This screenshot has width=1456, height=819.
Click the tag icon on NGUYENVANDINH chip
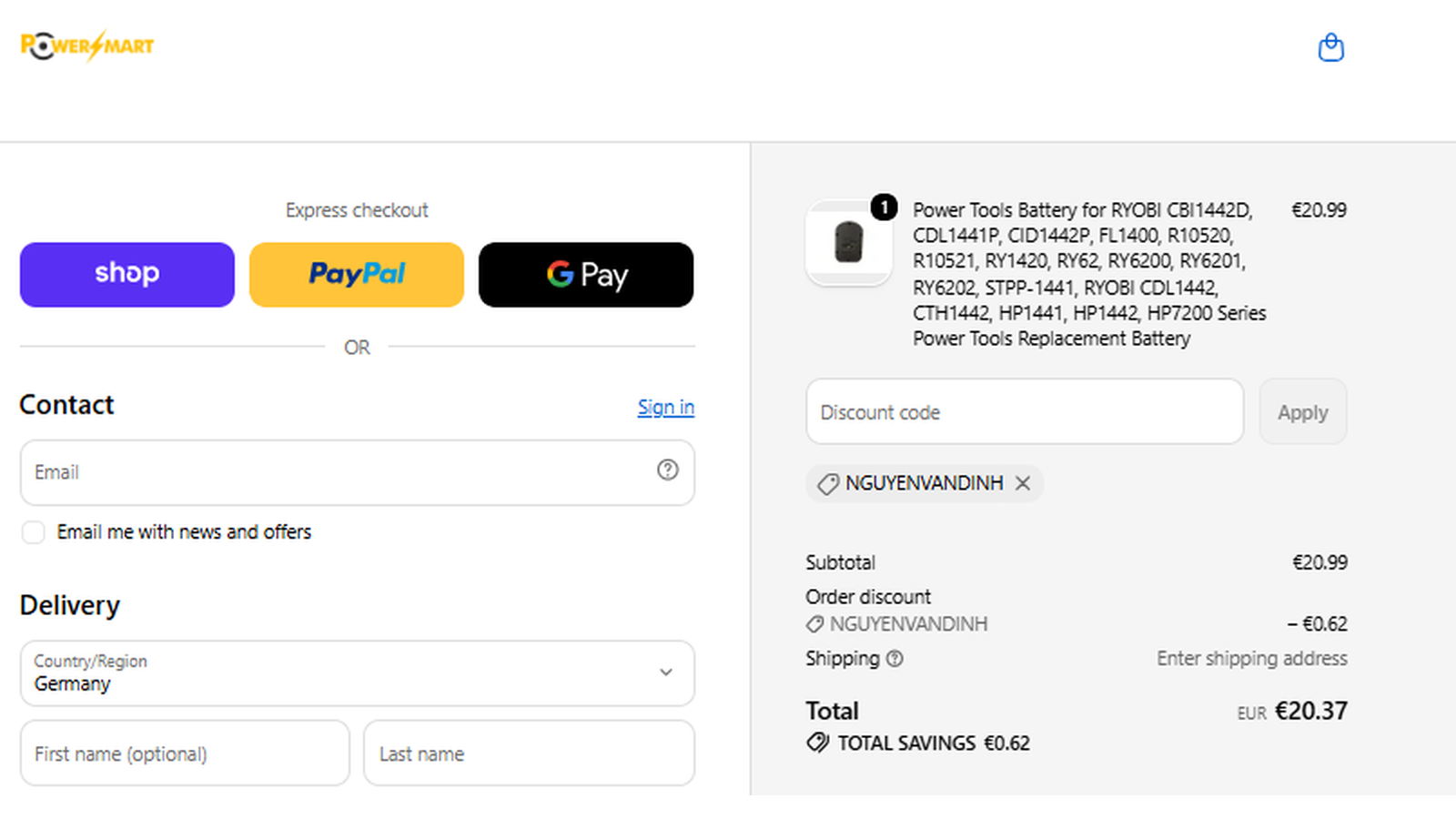click(827, 484)
